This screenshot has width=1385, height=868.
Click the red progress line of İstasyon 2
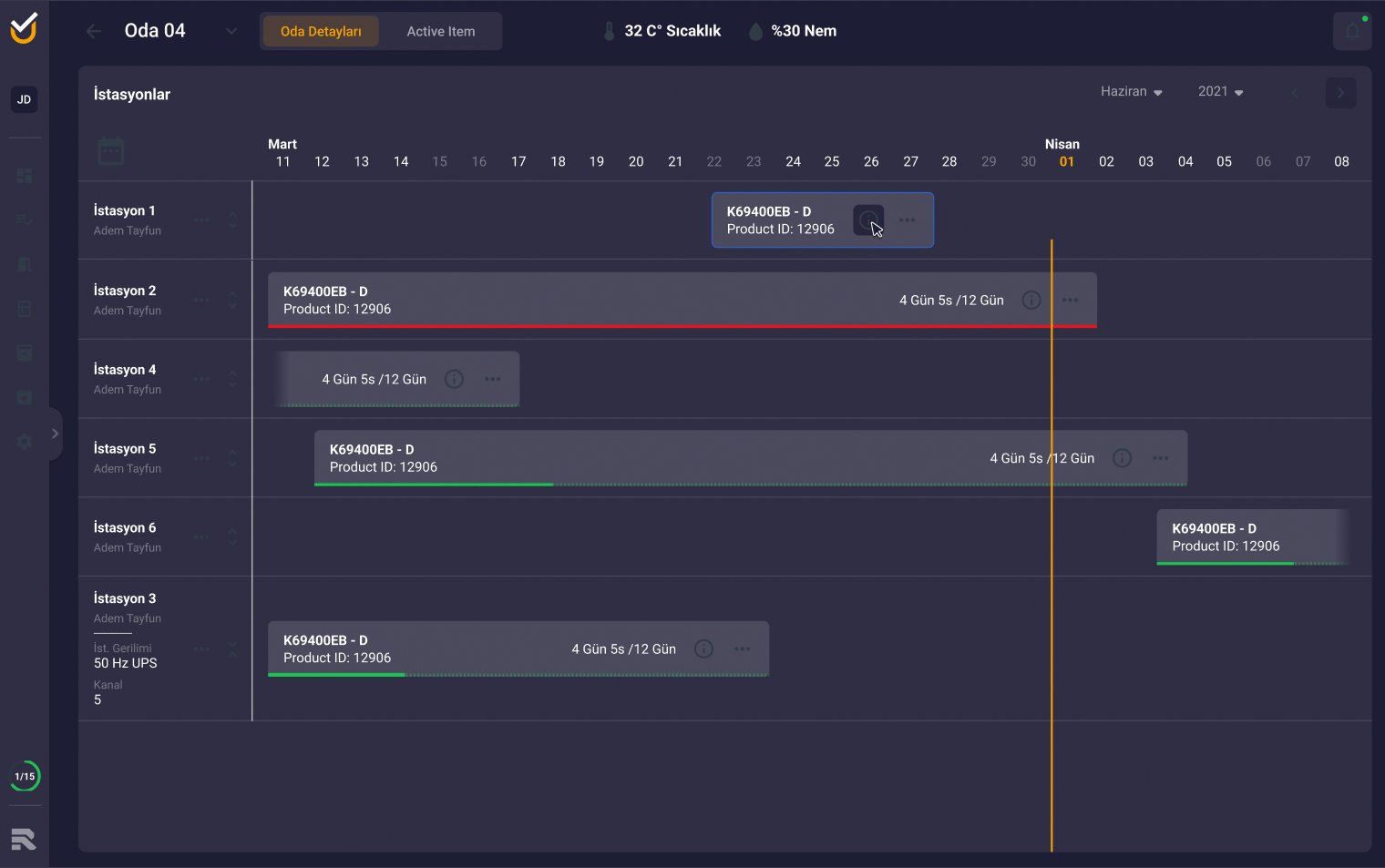(682, 326)
